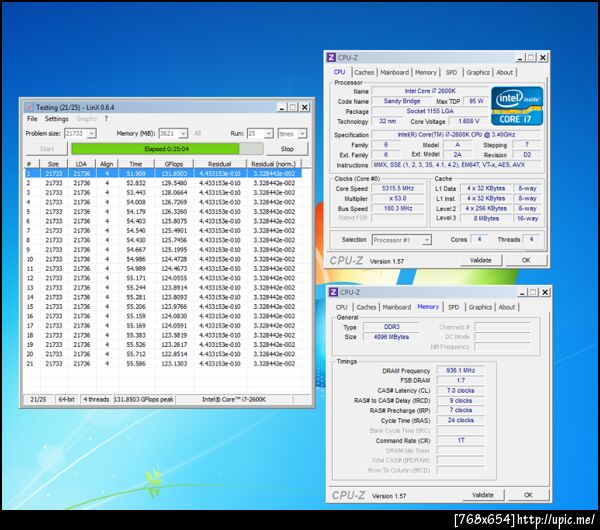
Task: Open the 'times' unit dropdown
Action: tap(302, 134)
